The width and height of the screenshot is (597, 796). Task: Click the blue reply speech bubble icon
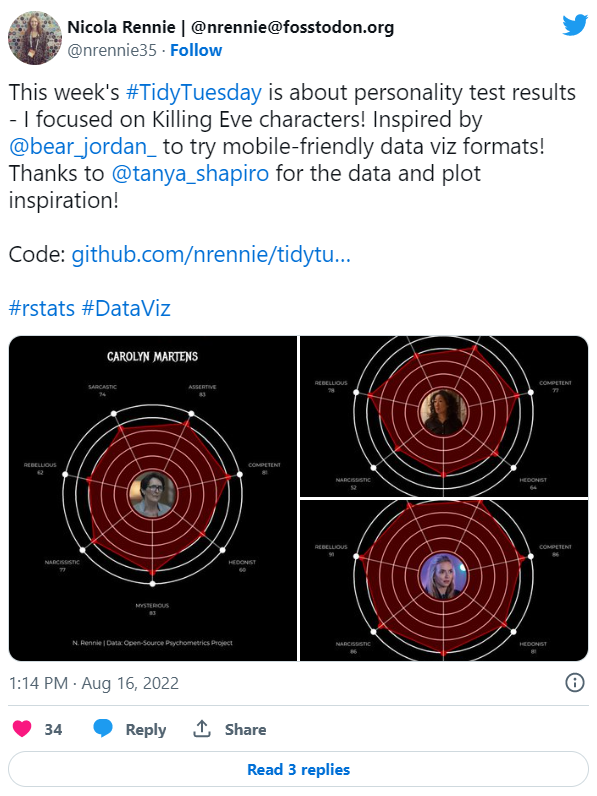pyautogui.click(x=103, y=728)
